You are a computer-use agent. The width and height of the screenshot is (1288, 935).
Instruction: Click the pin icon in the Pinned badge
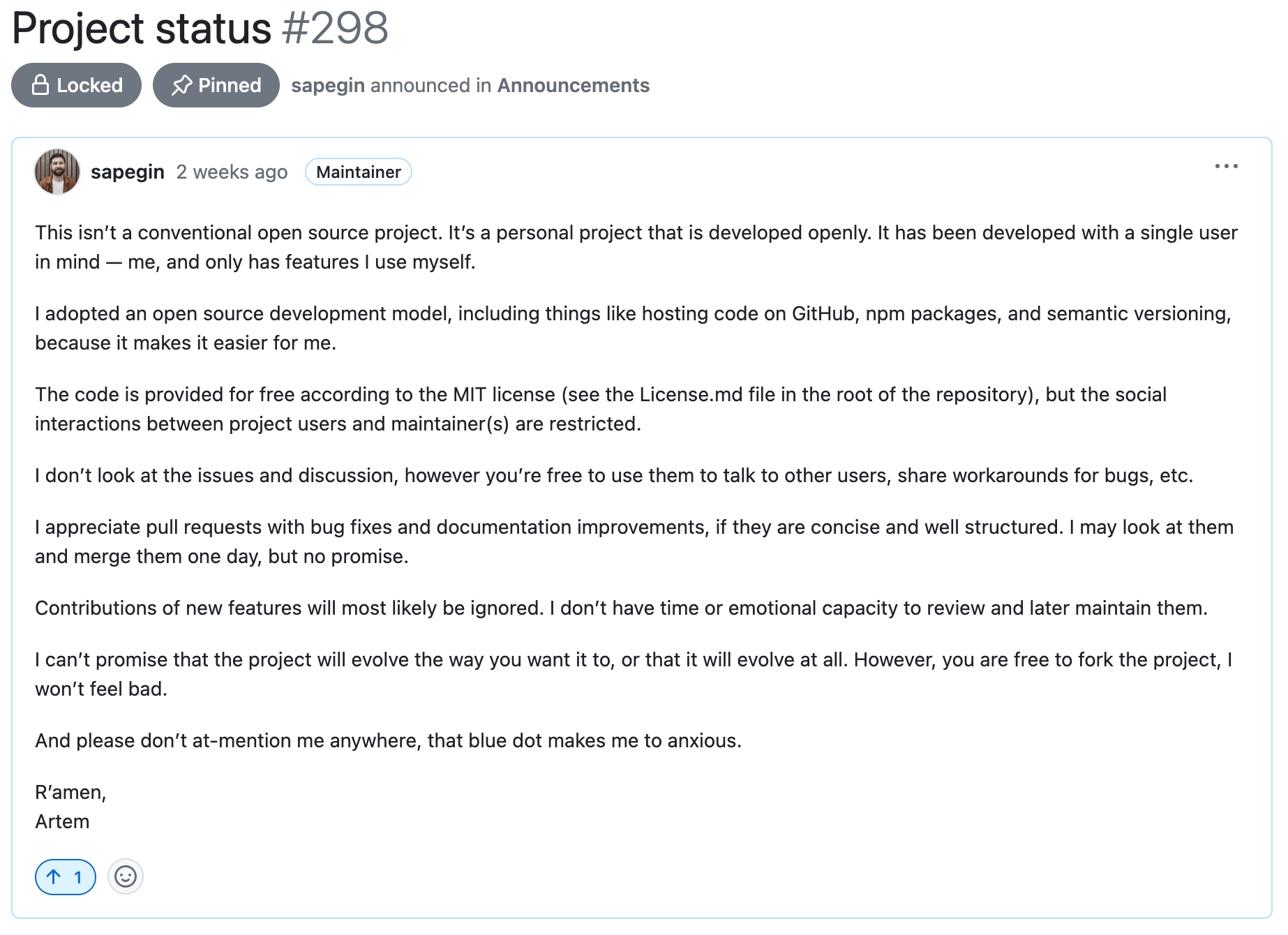(x=183, y=84)
